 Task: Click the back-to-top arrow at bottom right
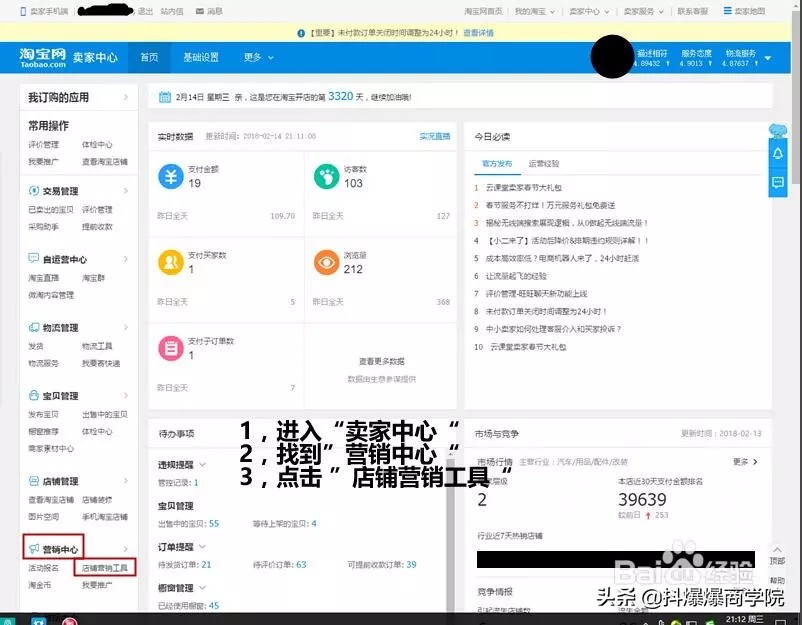tap(779, 551)
